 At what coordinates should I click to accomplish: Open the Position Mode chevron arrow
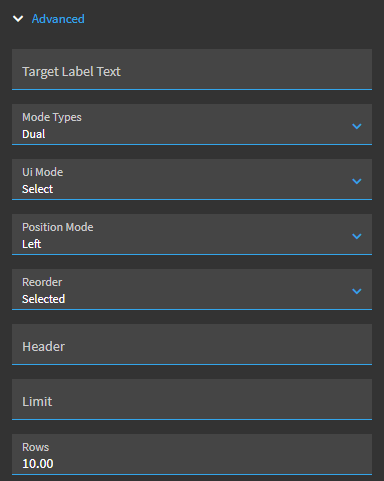(x=357, y=236)
